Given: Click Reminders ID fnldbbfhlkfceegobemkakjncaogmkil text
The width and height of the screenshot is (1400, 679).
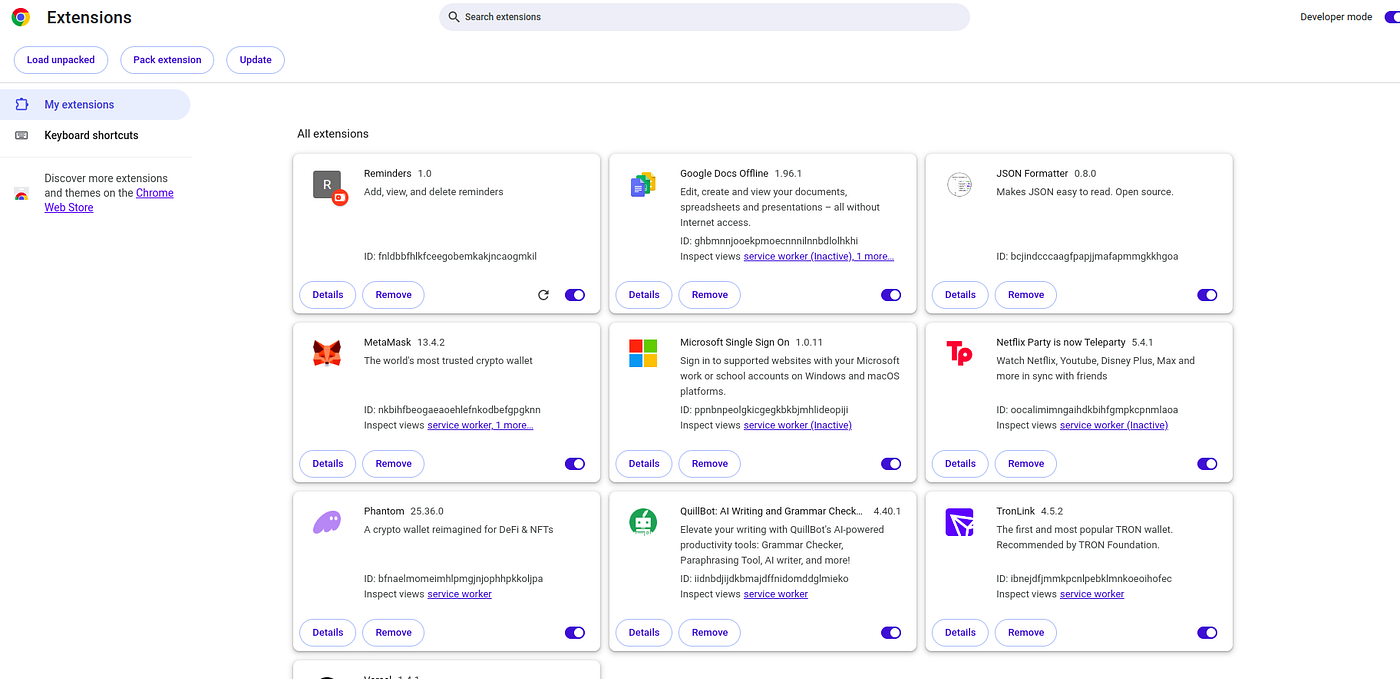Looking at the screenshot, I should tap(450, 257).
